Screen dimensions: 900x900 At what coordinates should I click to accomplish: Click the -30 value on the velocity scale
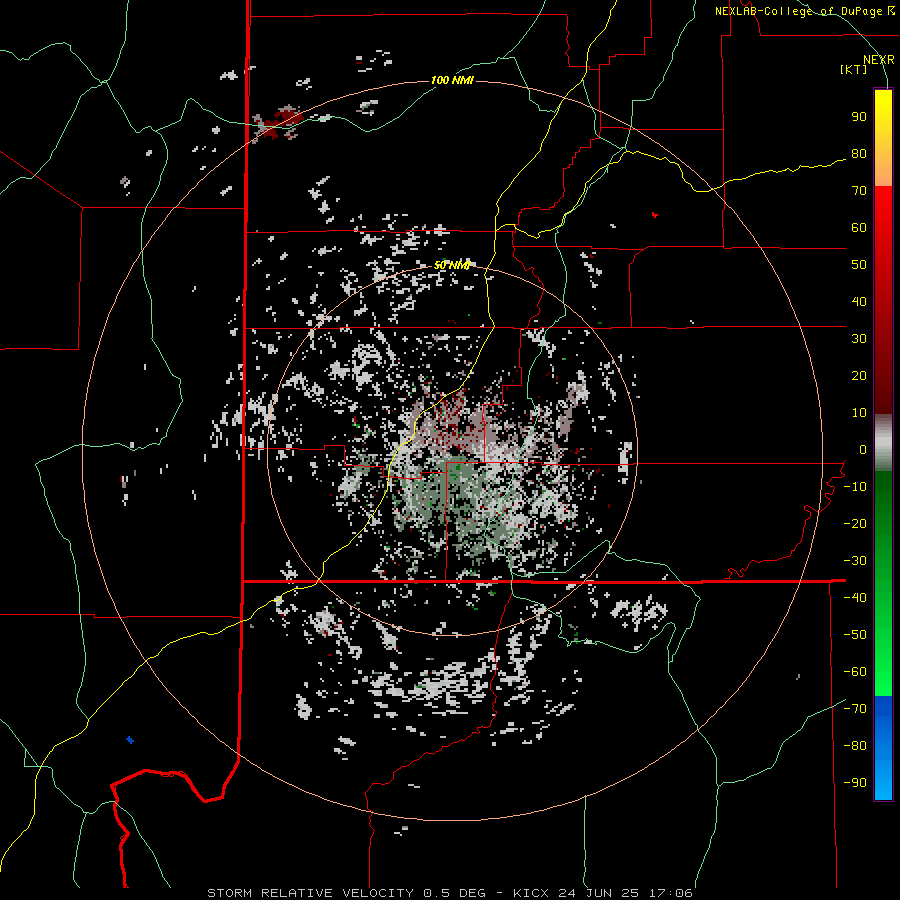(x=855, y=561)
